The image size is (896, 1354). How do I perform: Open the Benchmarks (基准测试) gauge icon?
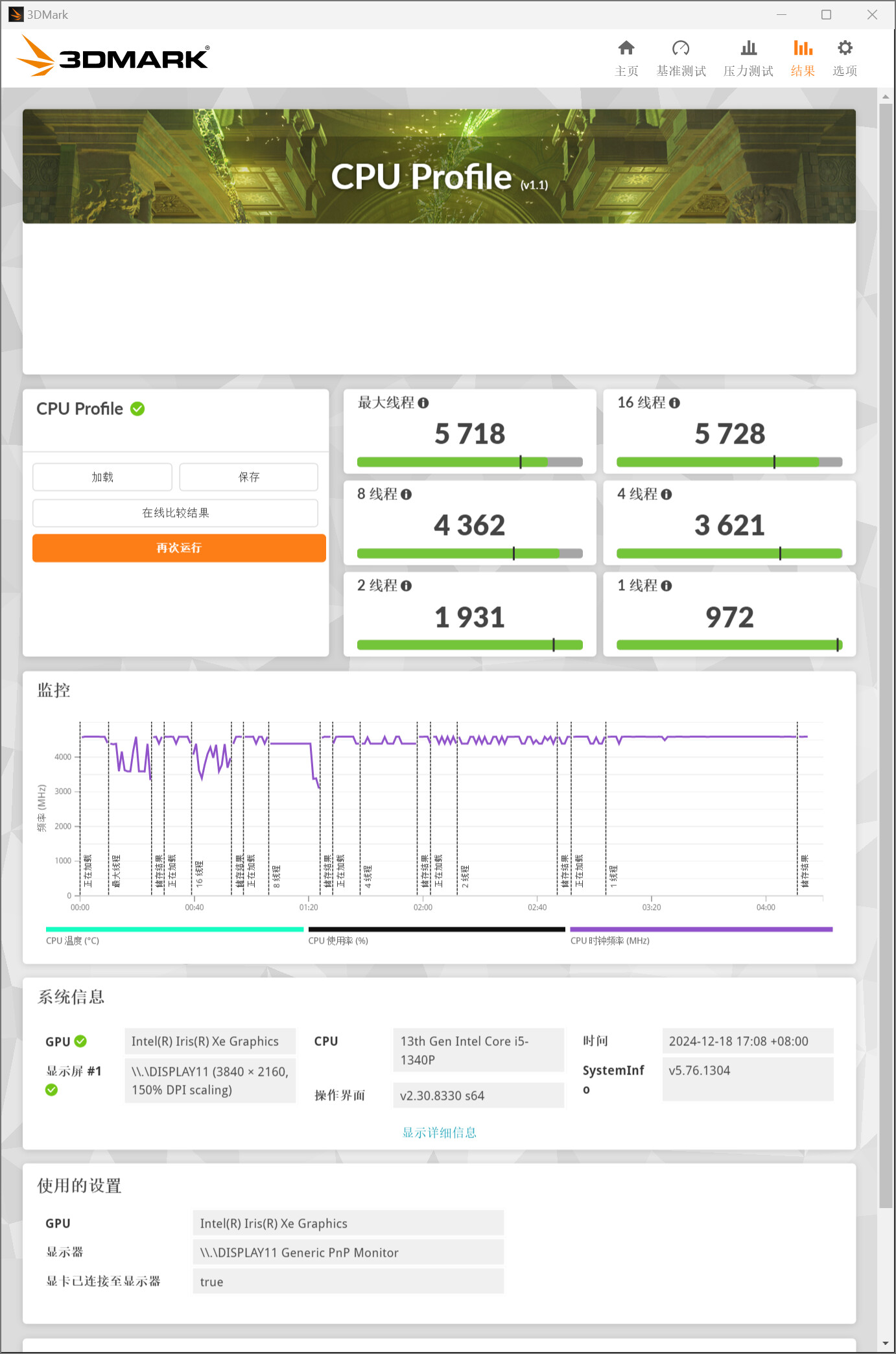pyautogui.click(x=680, y=49)
